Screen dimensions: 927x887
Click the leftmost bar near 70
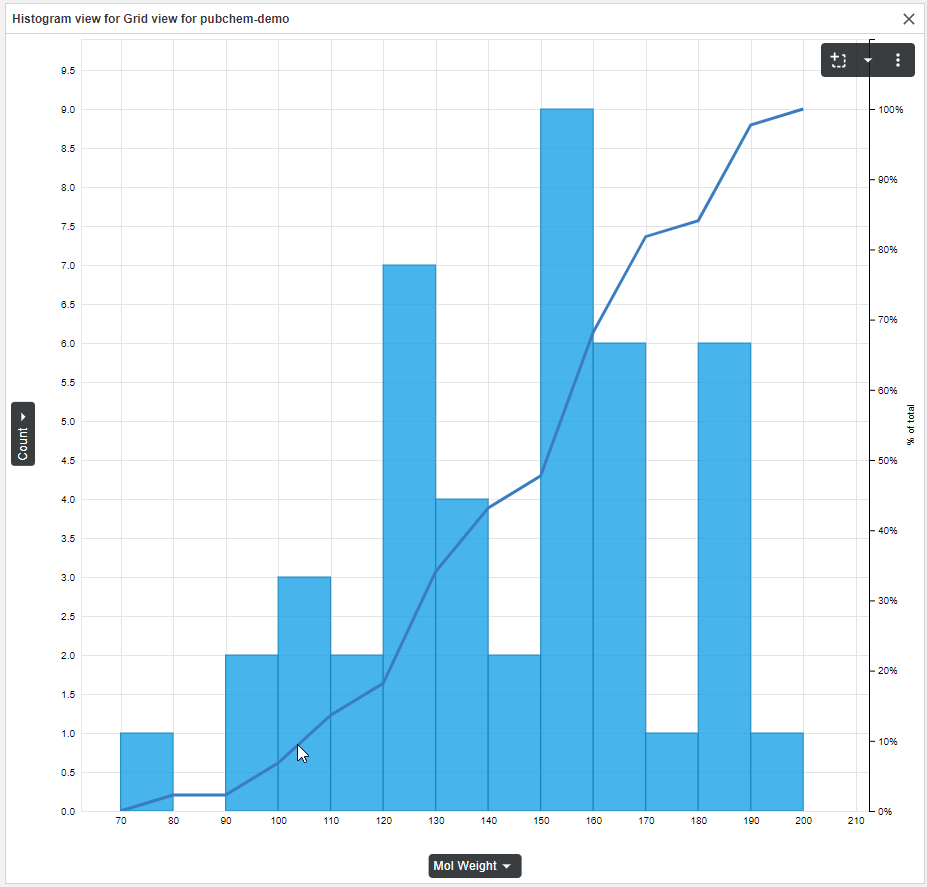pos(146,770)
